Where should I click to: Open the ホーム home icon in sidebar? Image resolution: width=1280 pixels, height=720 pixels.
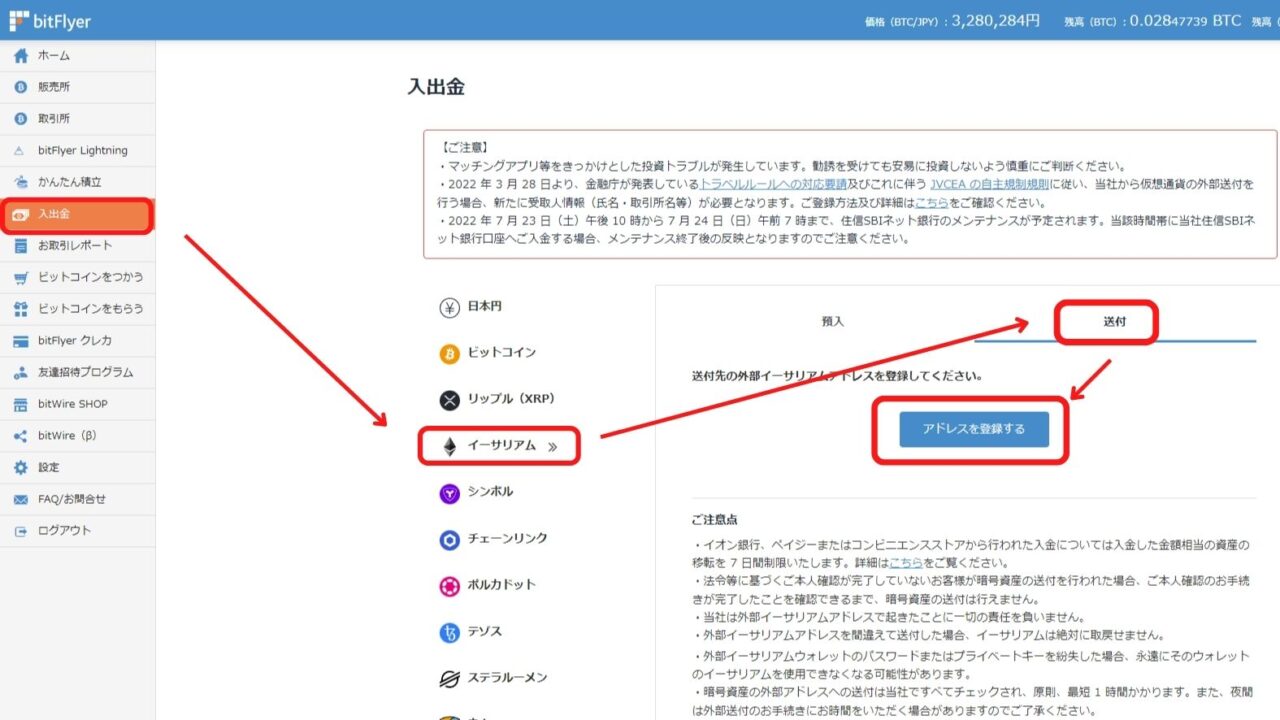[x=20, y=56]
